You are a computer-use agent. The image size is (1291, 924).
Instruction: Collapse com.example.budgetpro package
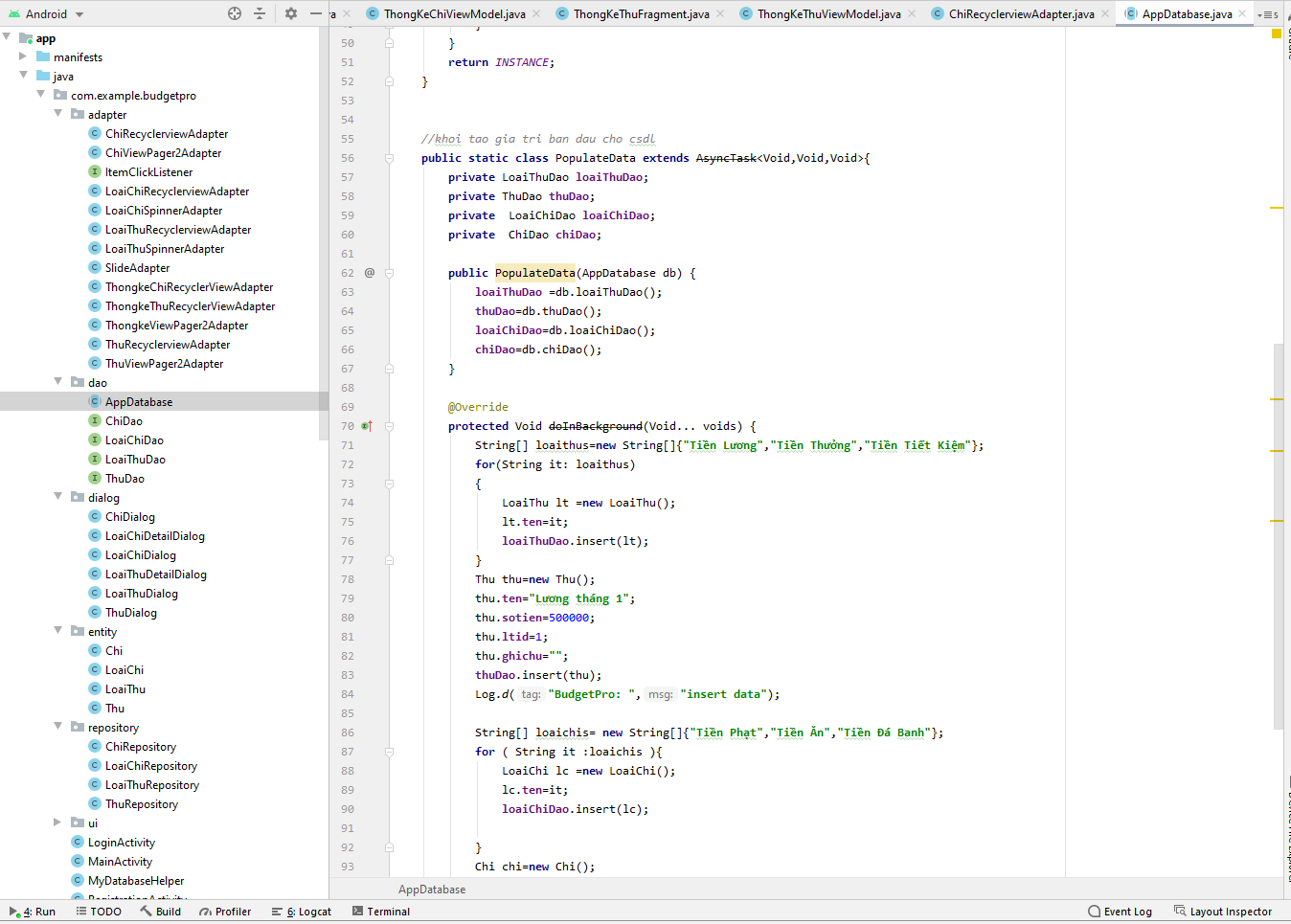coord(40,95)
